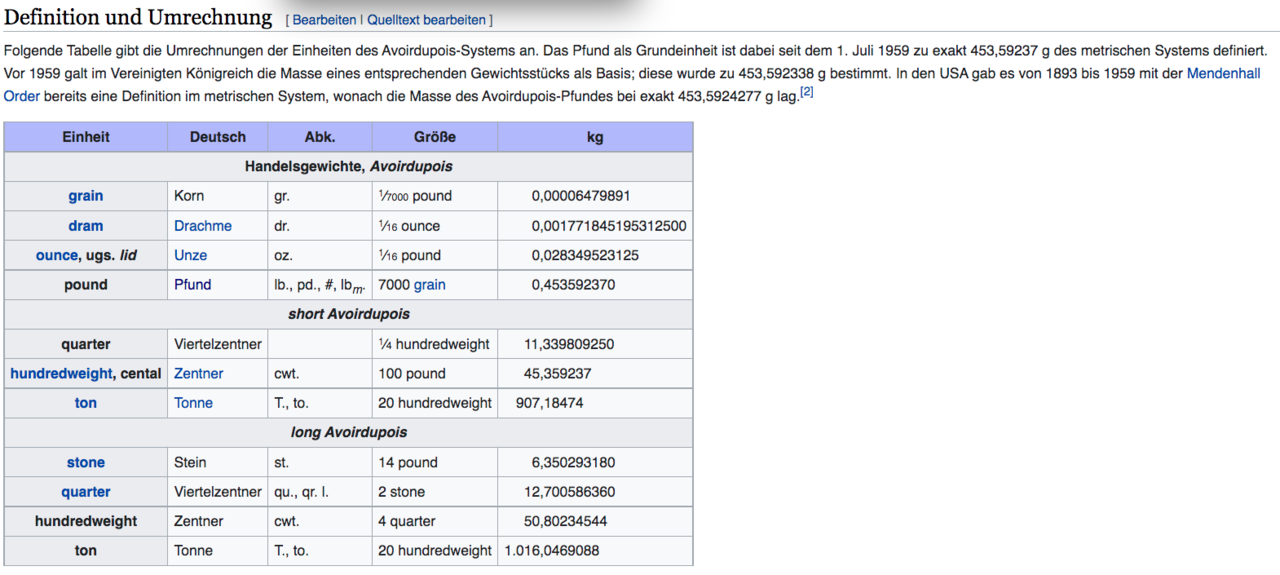
Task: Click the Bearbeiten edit link beside the heading
Action: pos(324,20)
